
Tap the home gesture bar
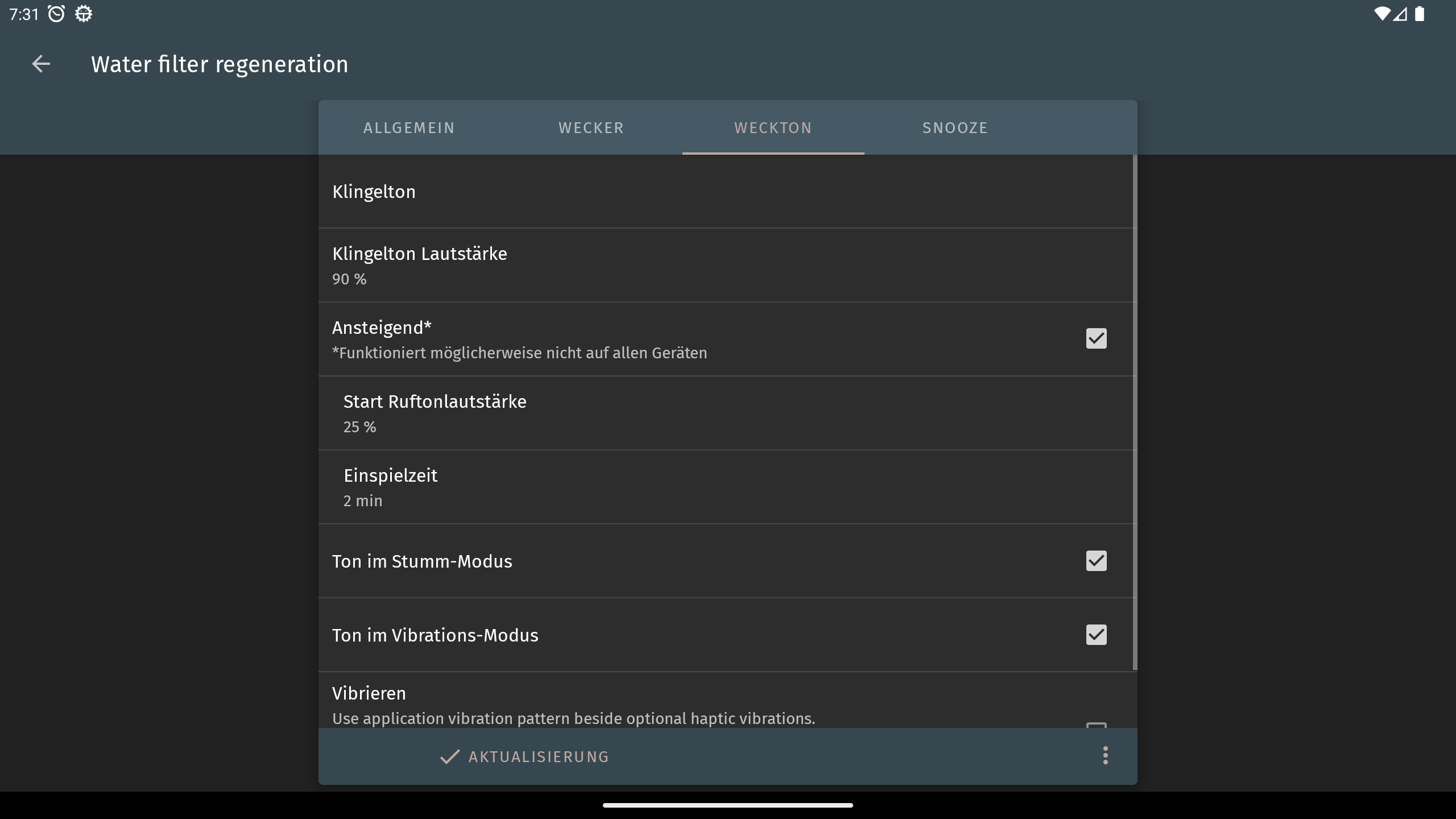click(728, 805)
